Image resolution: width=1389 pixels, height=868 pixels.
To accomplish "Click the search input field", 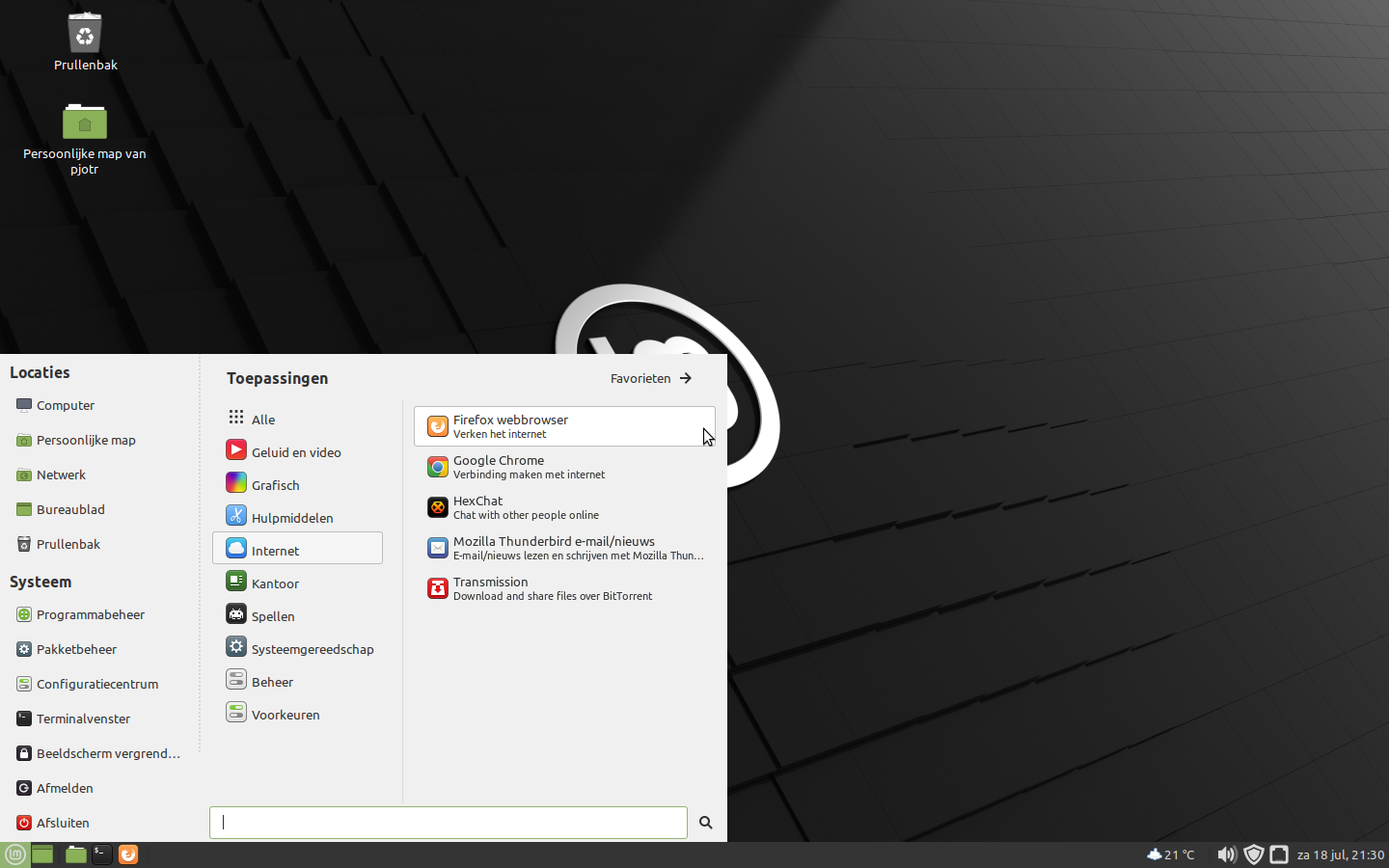I will [x=448, y=823].
